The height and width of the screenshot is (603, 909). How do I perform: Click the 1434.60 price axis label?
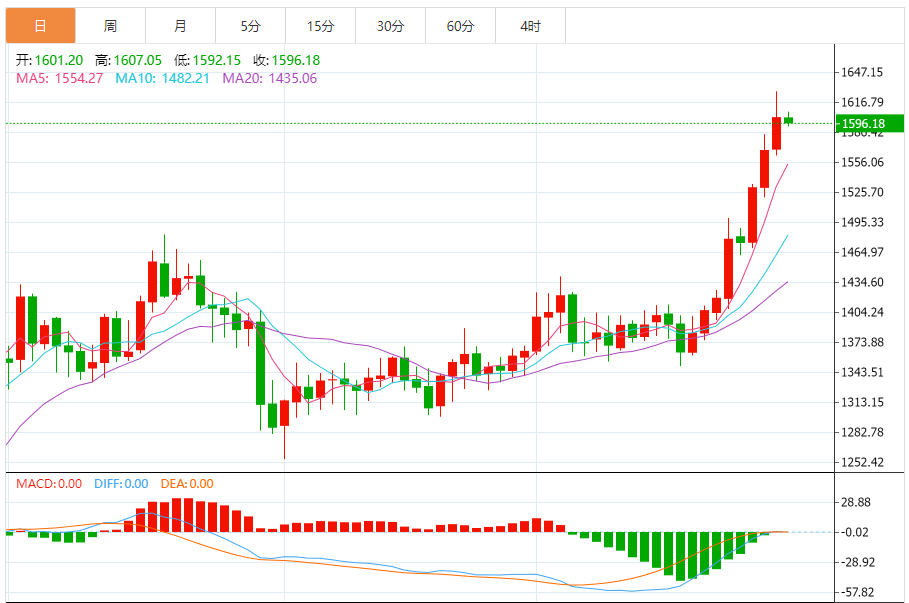[x=862, y=282]
